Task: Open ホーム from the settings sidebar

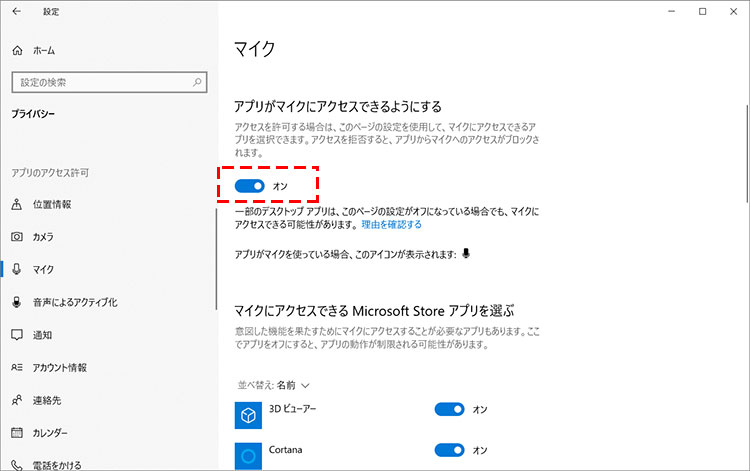Action: click(44, 50)
